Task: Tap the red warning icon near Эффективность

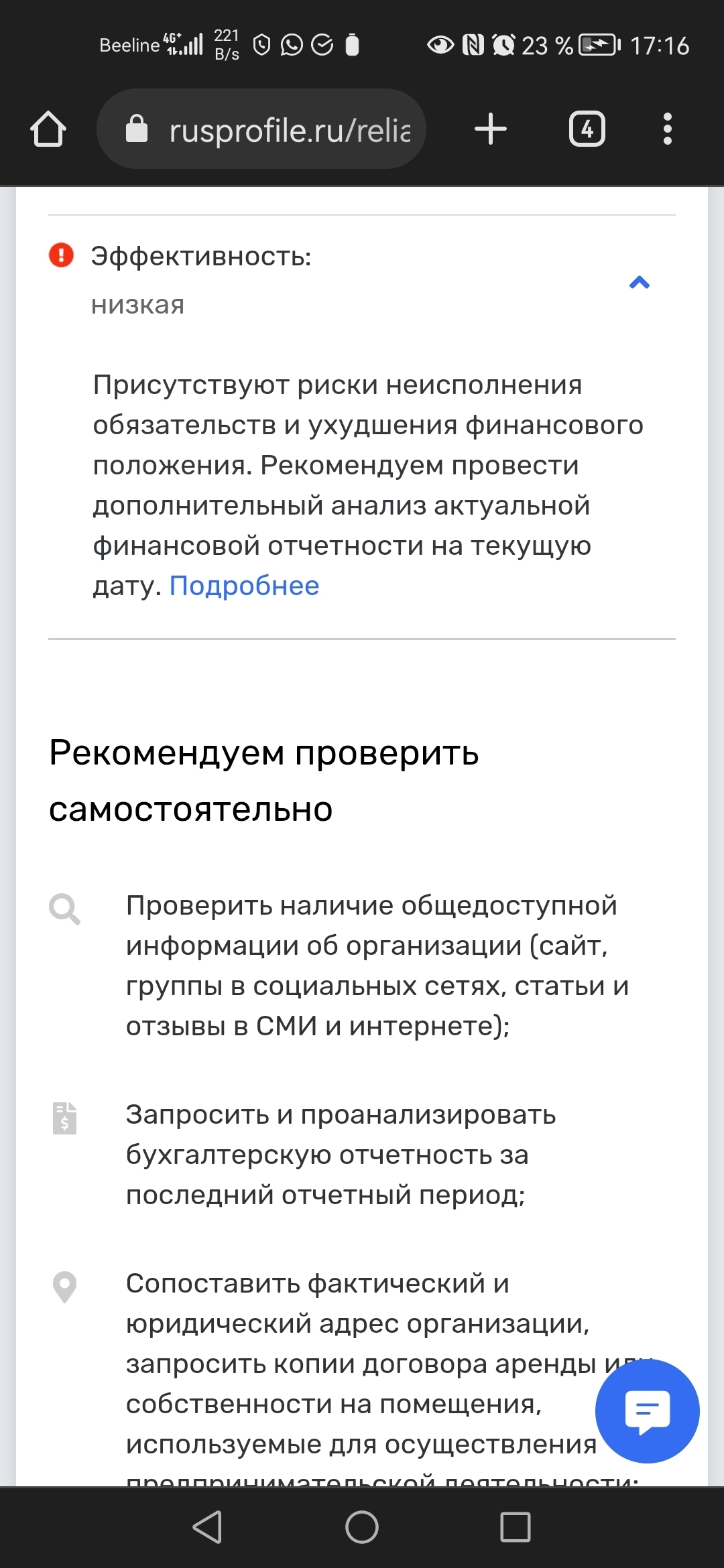Action: [61, 255]
